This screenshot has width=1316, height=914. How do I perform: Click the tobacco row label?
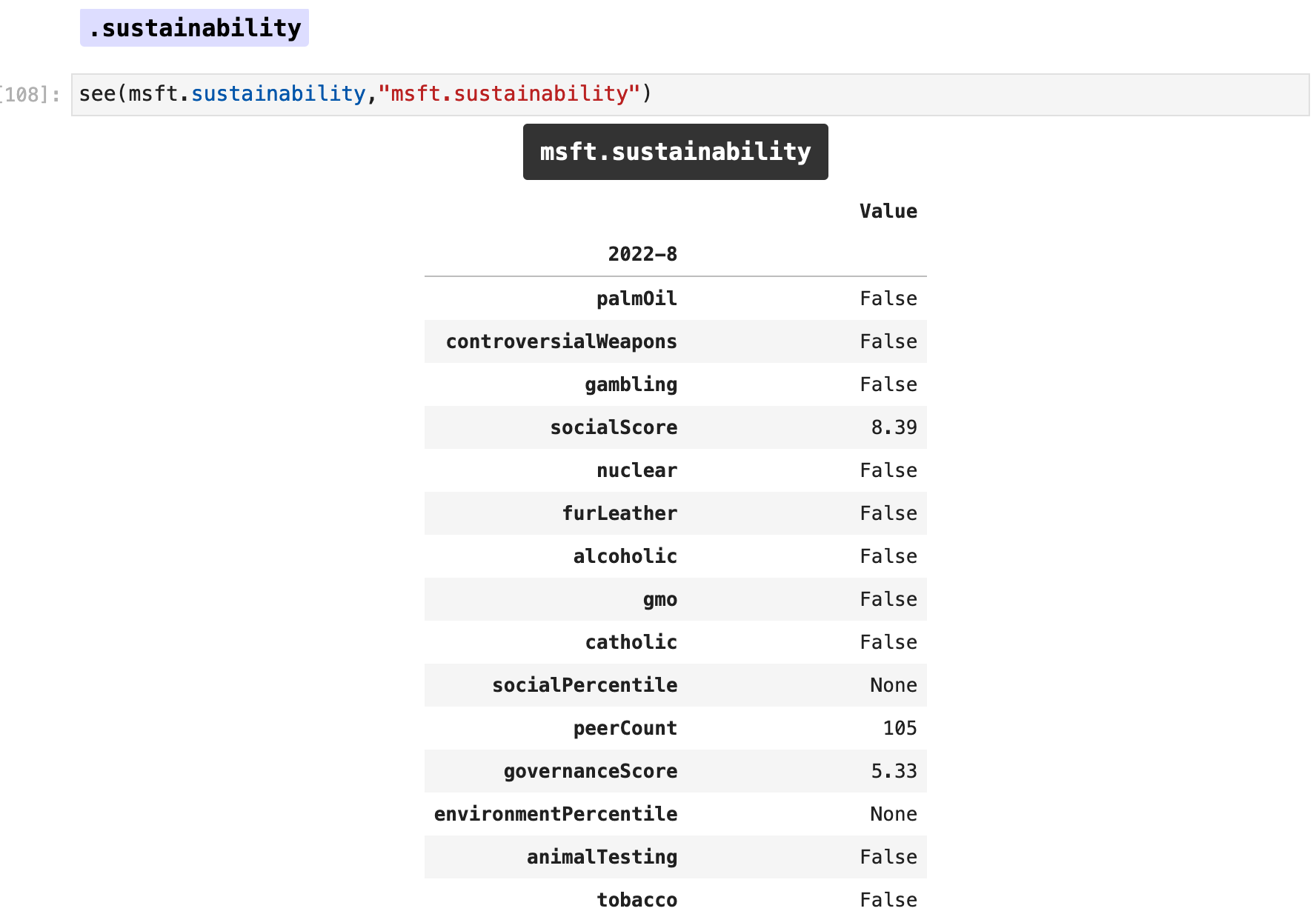(637, 900)
